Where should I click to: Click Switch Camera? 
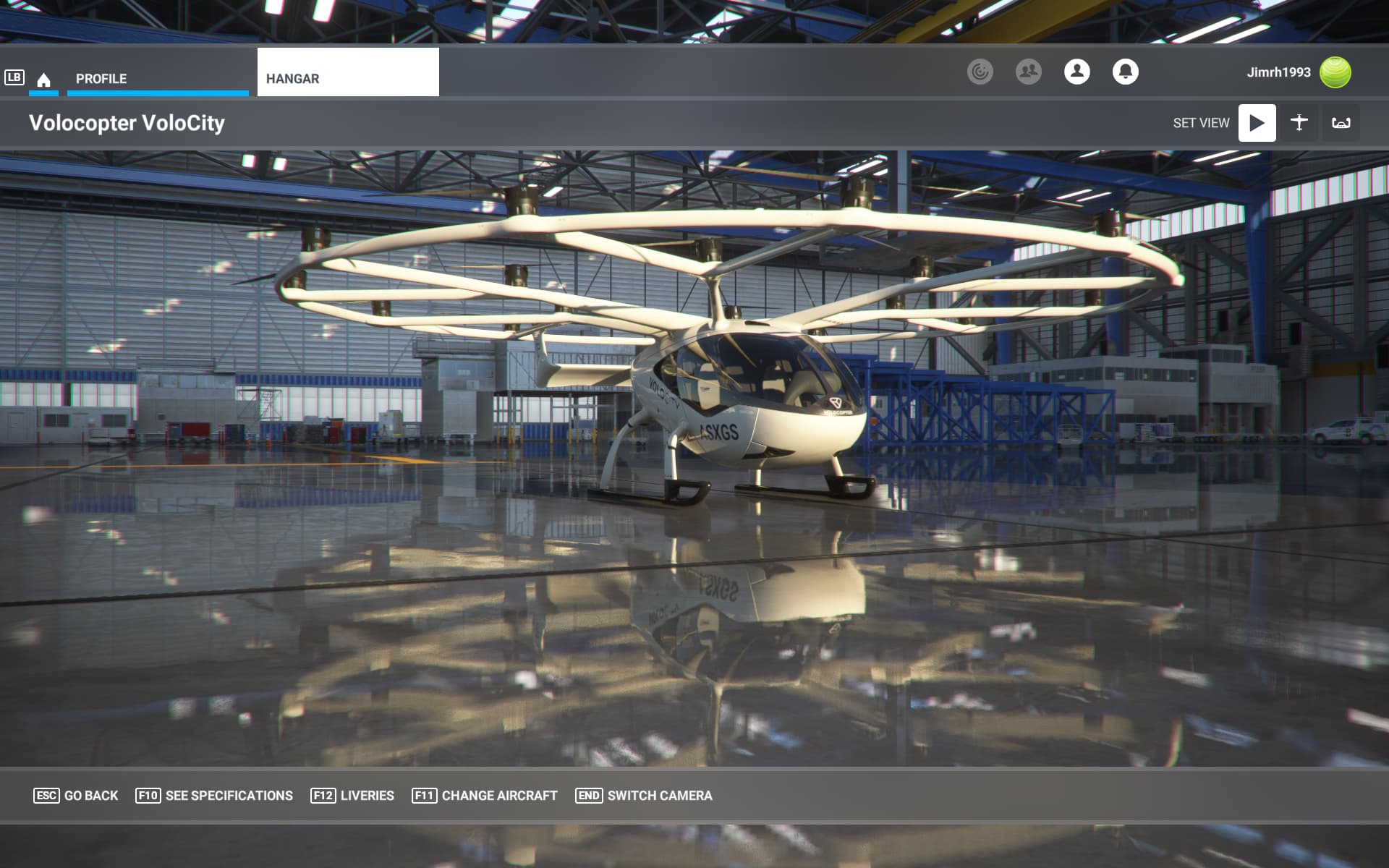(x=644, y=796)
